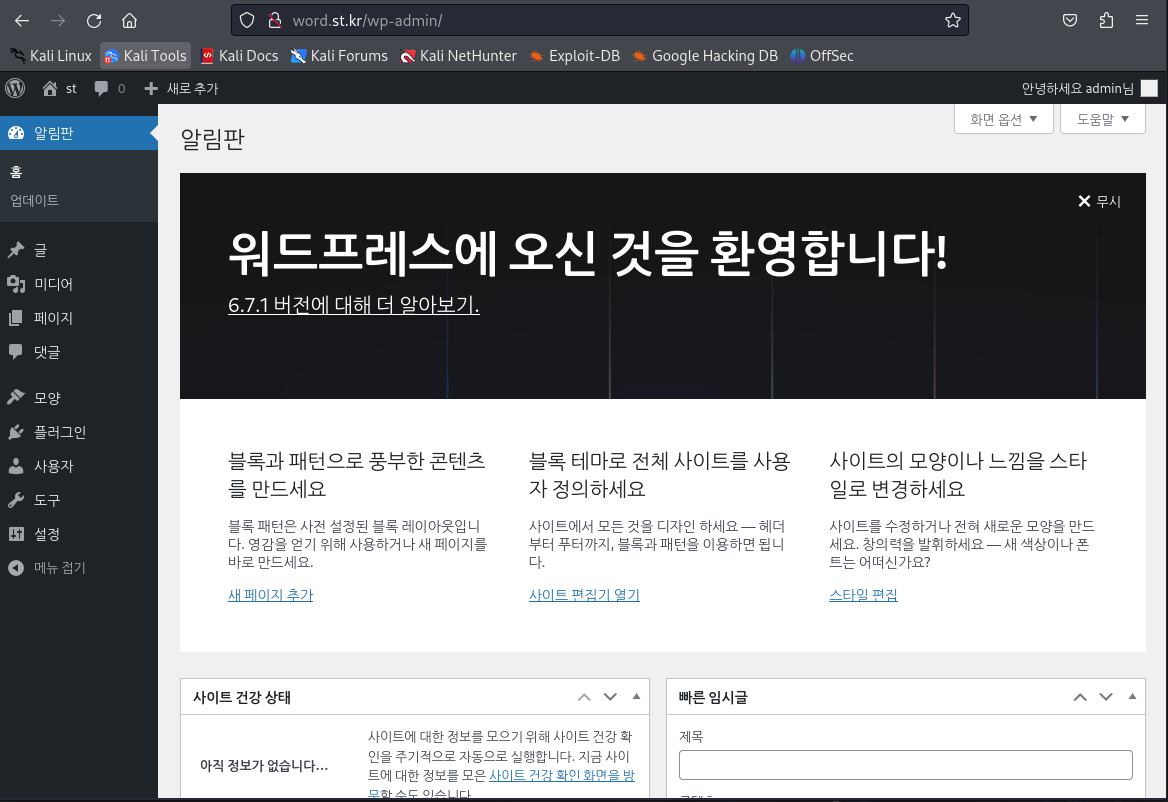Open comments bubble in admin bar
Image resolution: width=1168 pixels, height=802 pixels.
coord(110,89)
